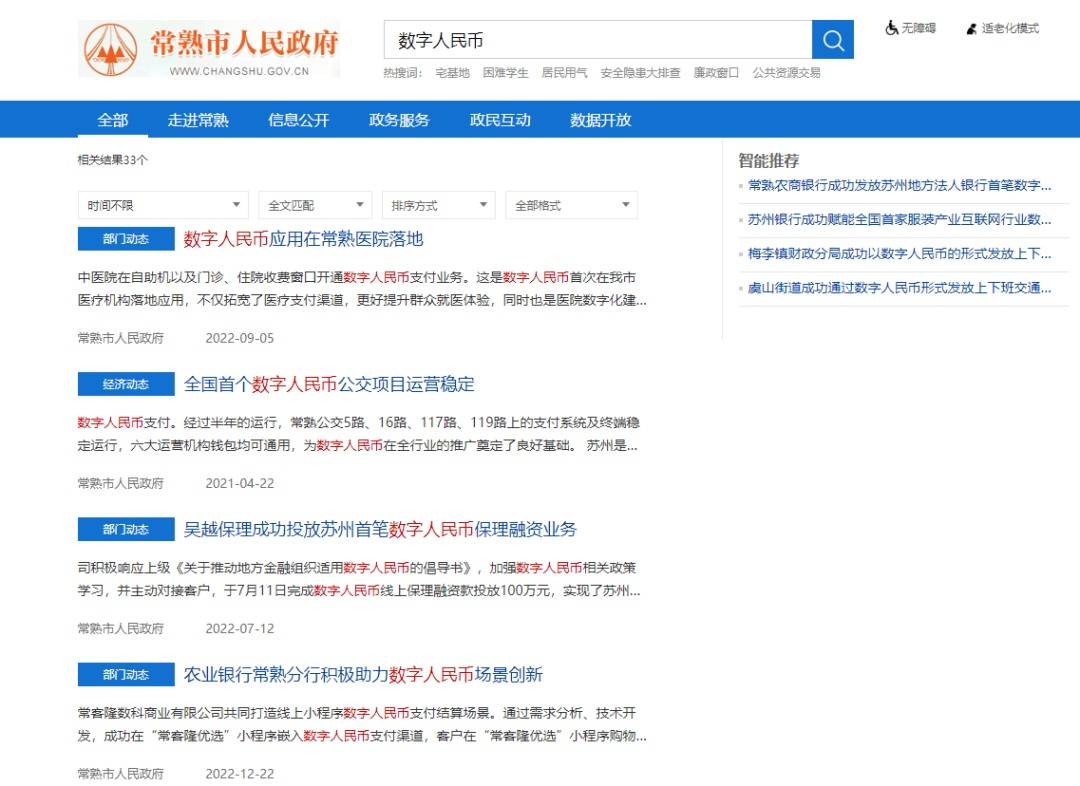Click 部门动态 tag beside 吴越保理 article
This screenshot has width=1080, height=786.
tap(126, 529)
